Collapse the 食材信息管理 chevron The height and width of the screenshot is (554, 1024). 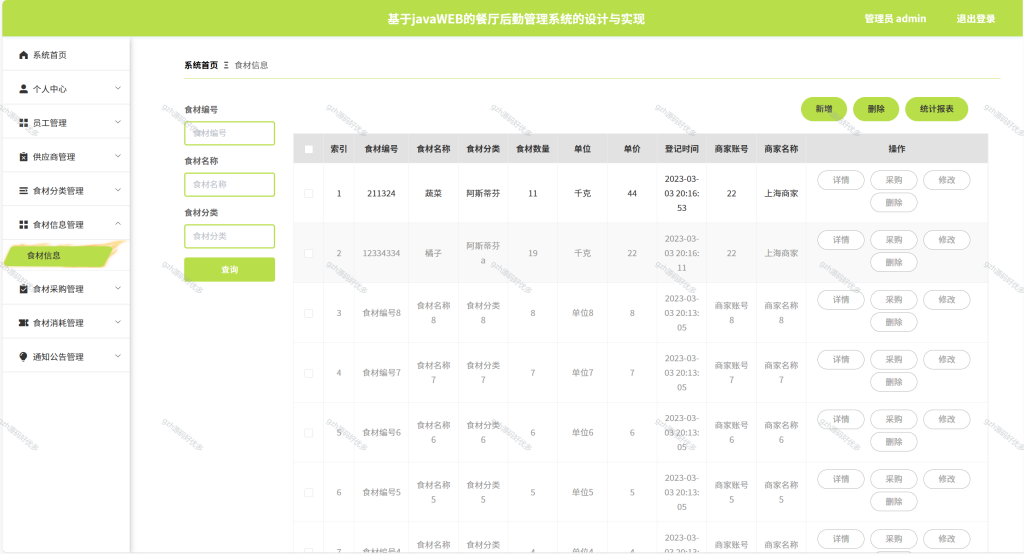coord(118,224)
